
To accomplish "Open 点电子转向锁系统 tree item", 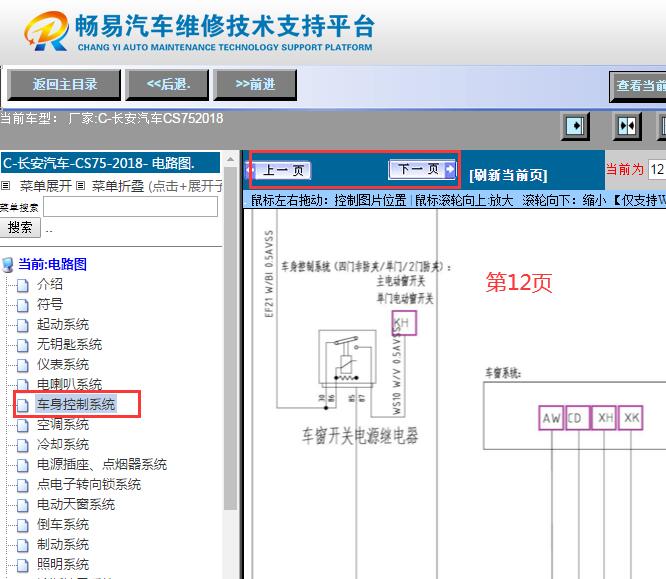I will [x=89, y=484].
